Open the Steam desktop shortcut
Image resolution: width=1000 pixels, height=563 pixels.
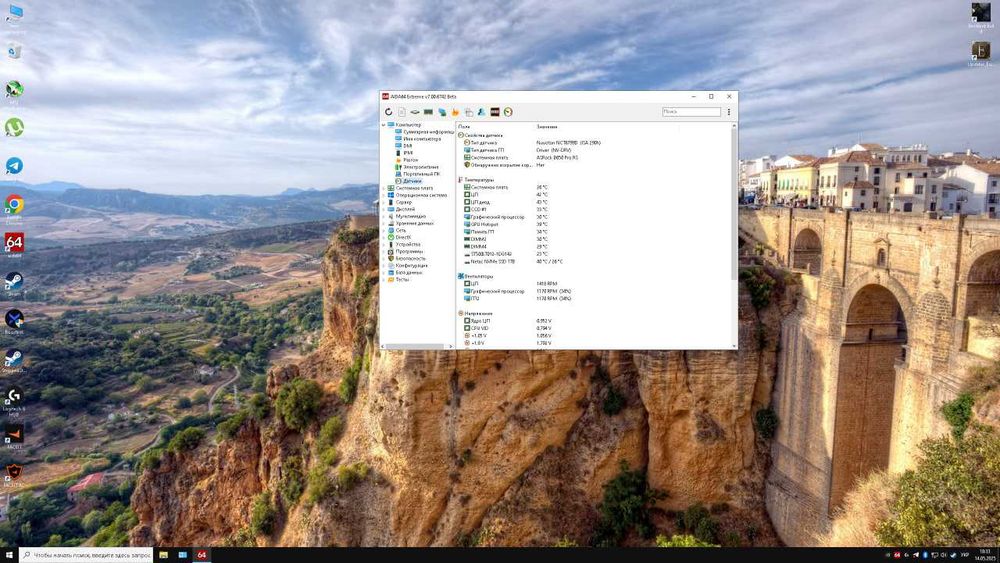point(14,281)
